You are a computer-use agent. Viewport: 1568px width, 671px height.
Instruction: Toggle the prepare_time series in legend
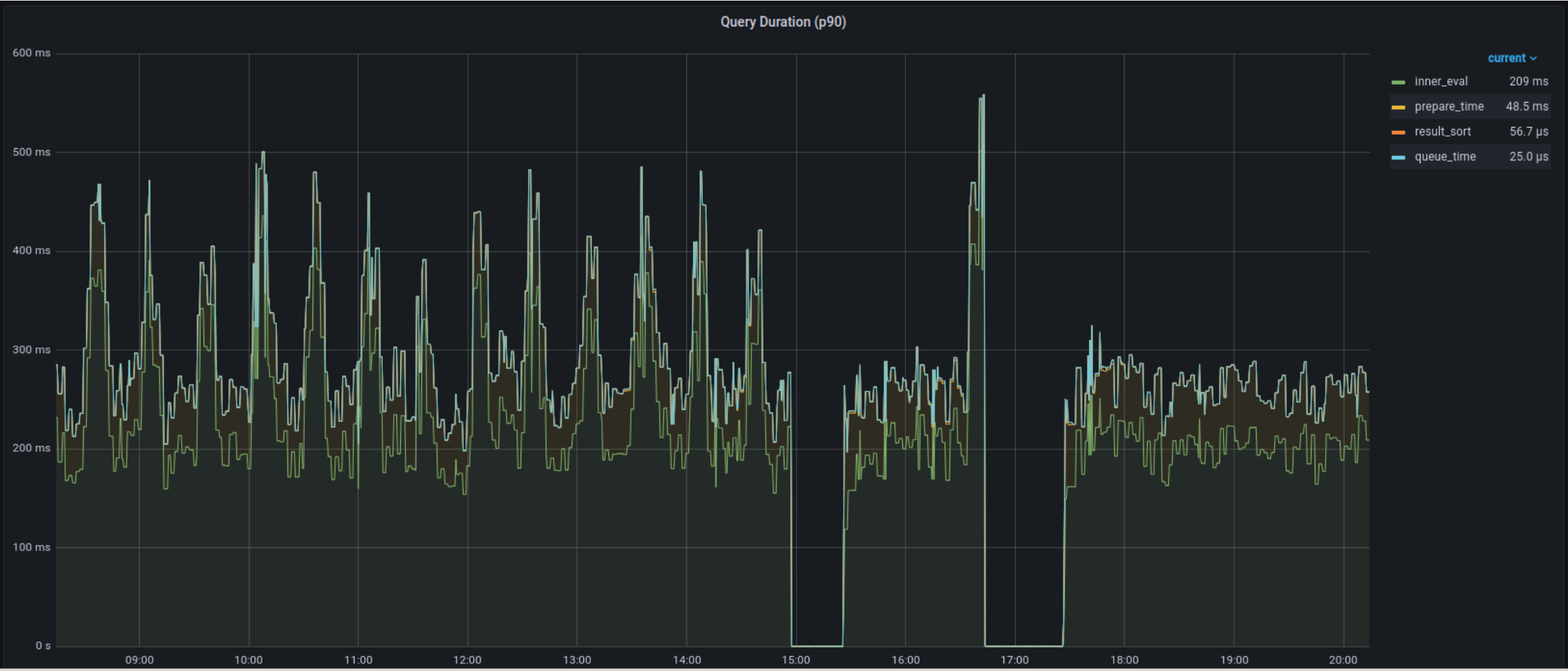1449,106
